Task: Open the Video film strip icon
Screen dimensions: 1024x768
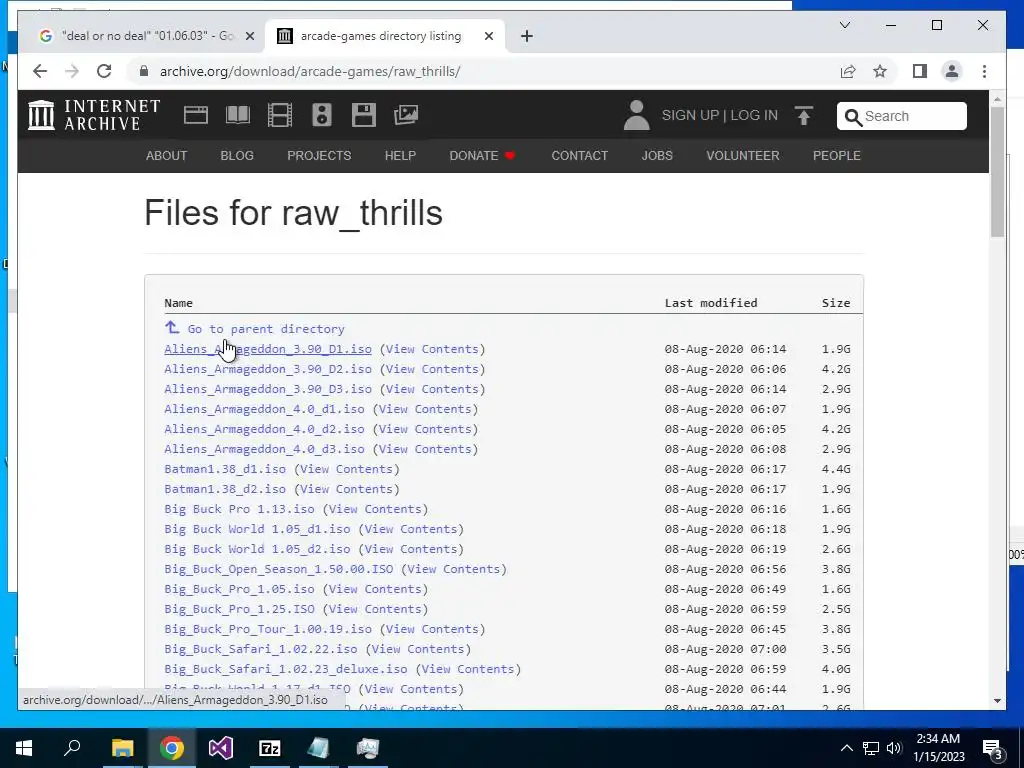Action: pyautogui.click(x=280, y=115)
